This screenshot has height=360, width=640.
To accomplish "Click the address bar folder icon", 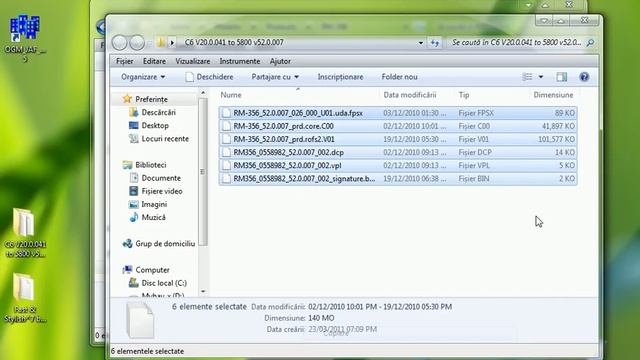I will click(x=161, y=42).
